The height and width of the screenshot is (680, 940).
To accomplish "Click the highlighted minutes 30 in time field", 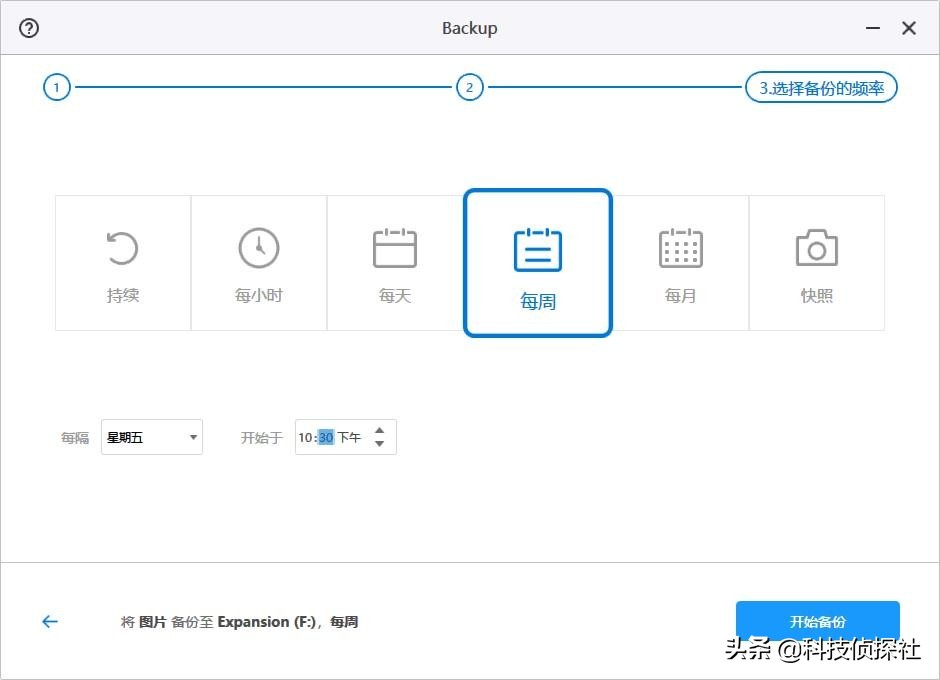I will [326, 437].
